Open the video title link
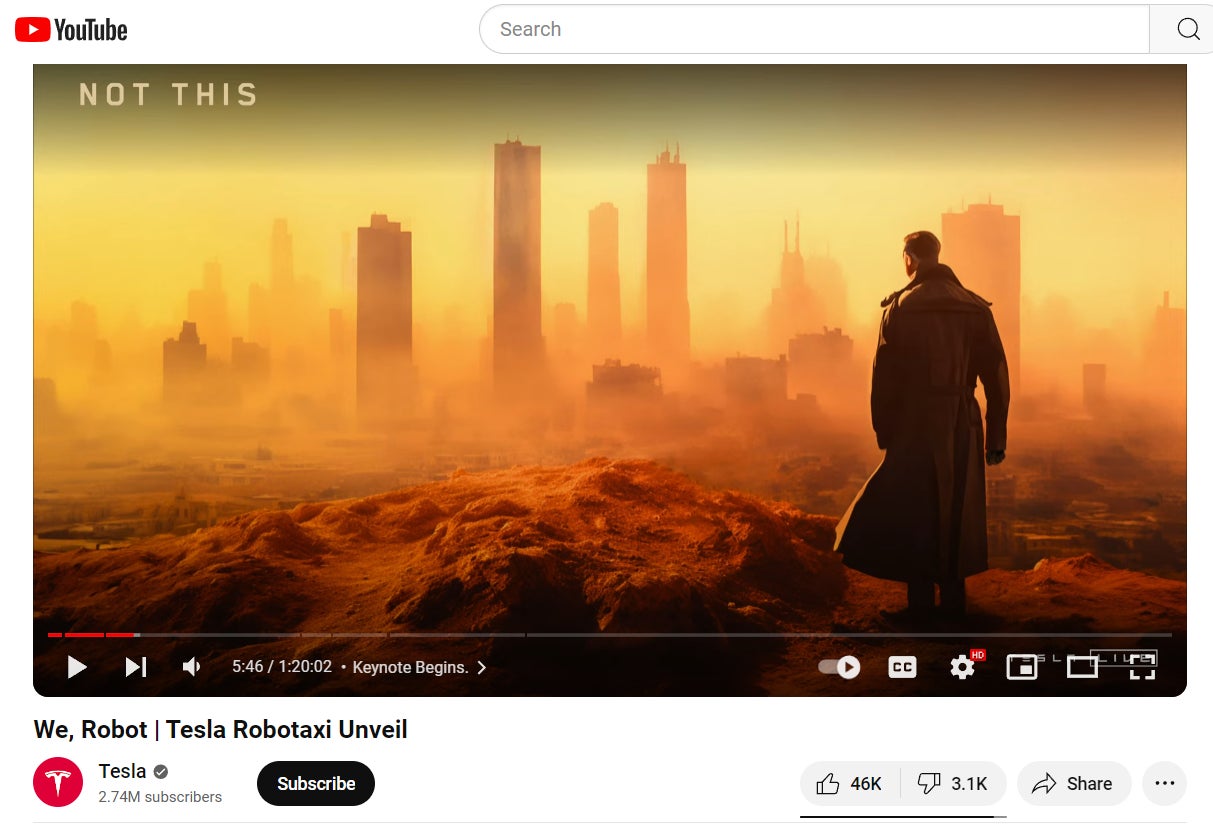The height and width of the screenshot is (829, 1213). point(220,730)
